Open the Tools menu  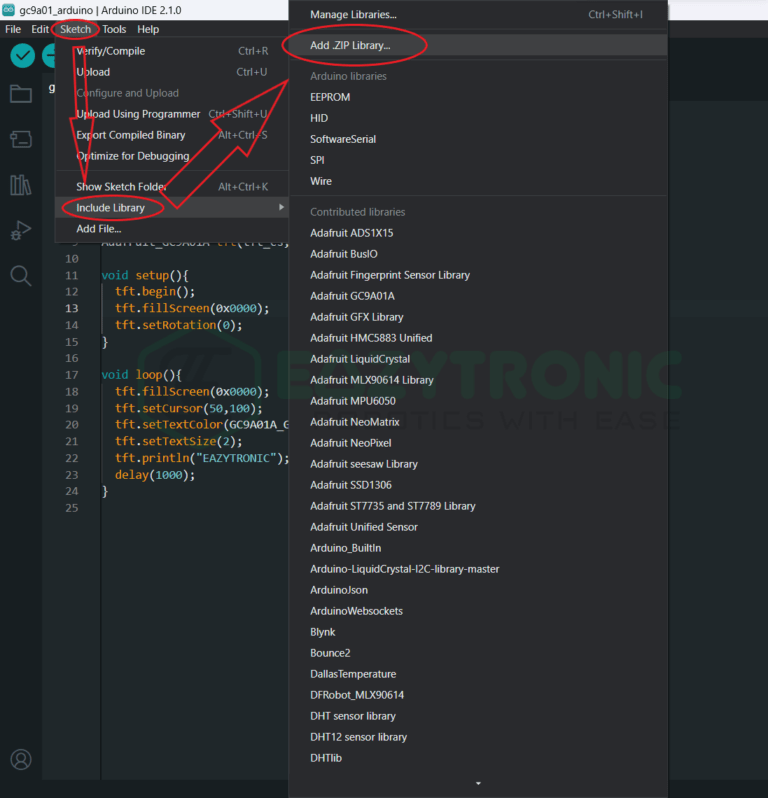(114, 30)
